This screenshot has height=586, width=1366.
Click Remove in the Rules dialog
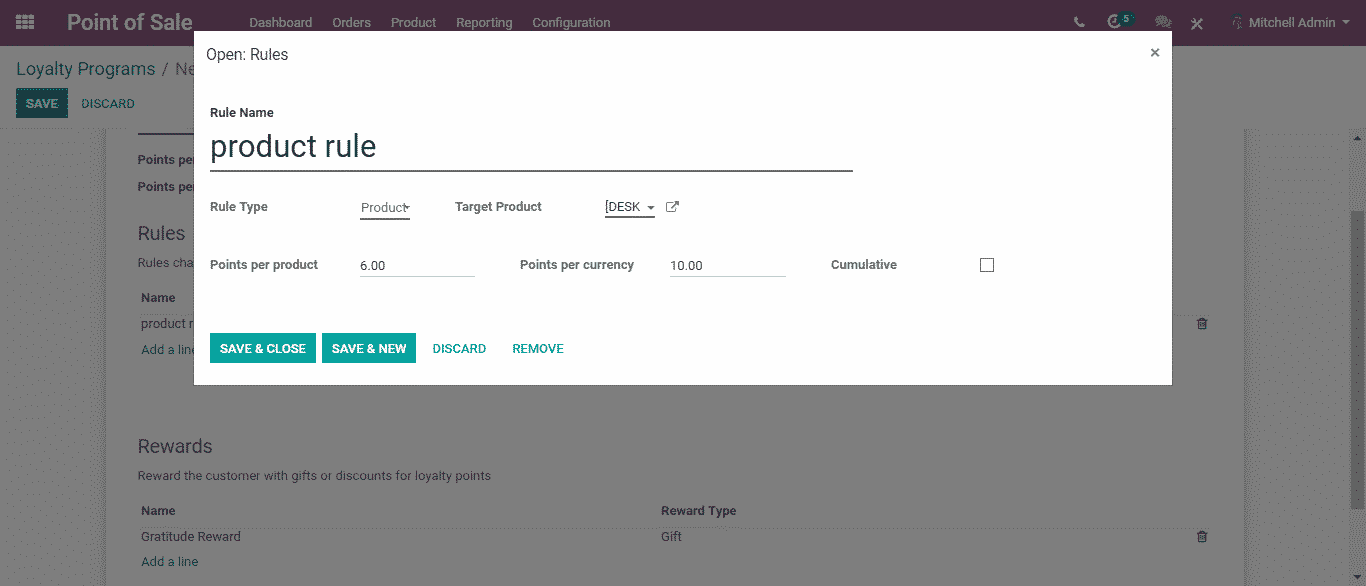[538, 349]
